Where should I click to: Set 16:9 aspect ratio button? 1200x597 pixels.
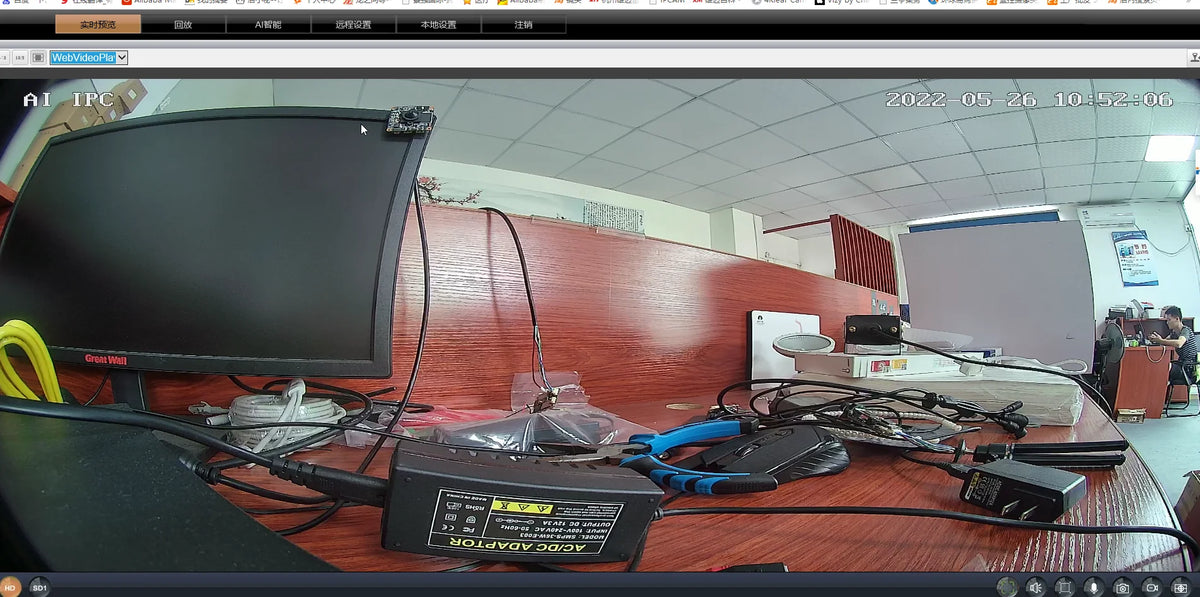pyautogui.click(x=20, y=58)
